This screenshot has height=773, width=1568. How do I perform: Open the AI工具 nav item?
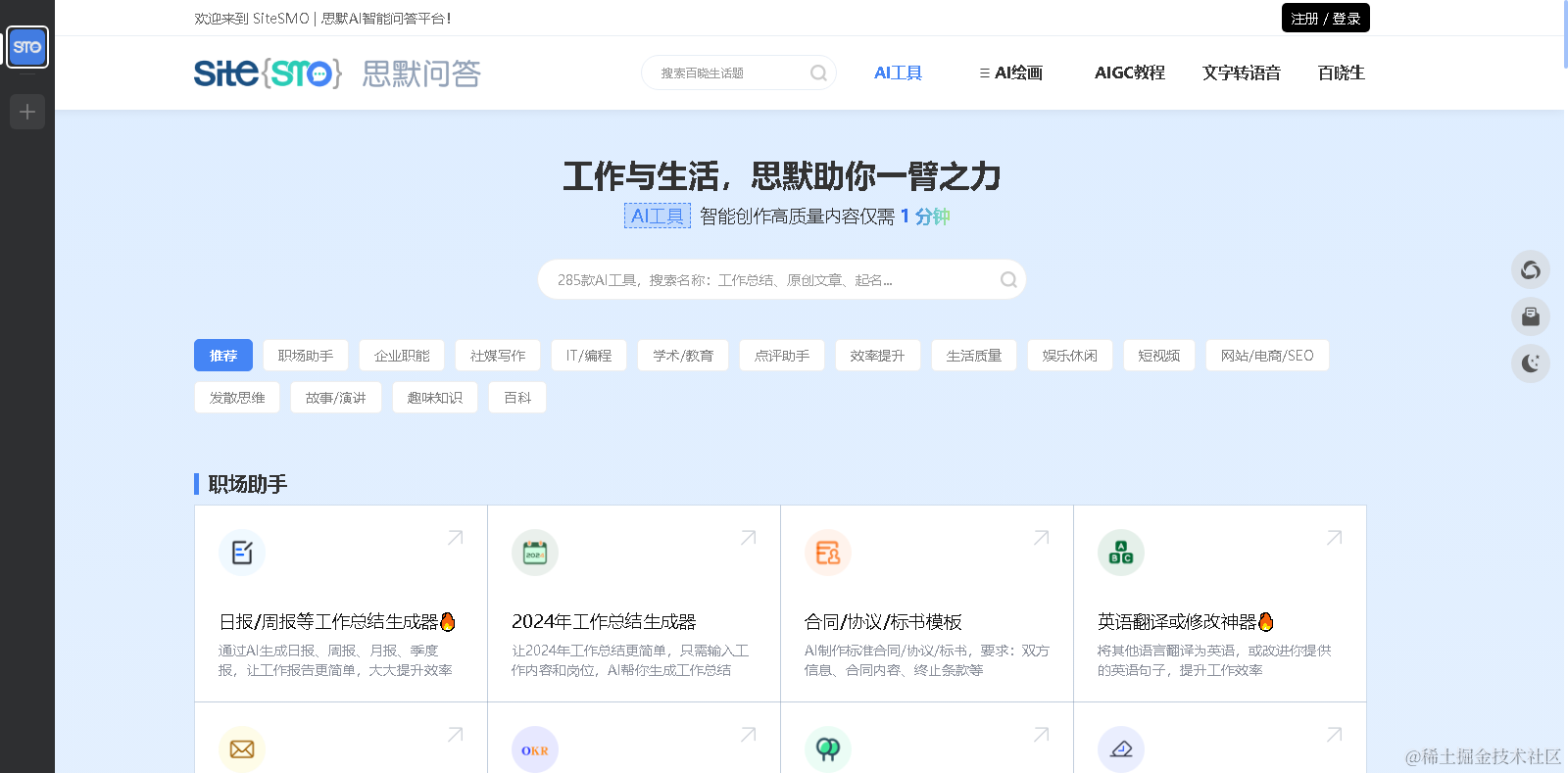pos(898,72)
